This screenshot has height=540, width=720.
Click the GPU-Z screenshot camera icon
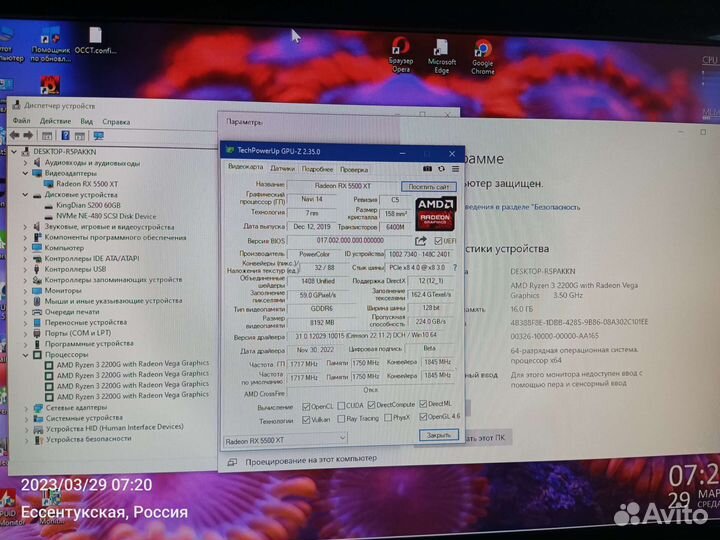[x=428, y=169]
